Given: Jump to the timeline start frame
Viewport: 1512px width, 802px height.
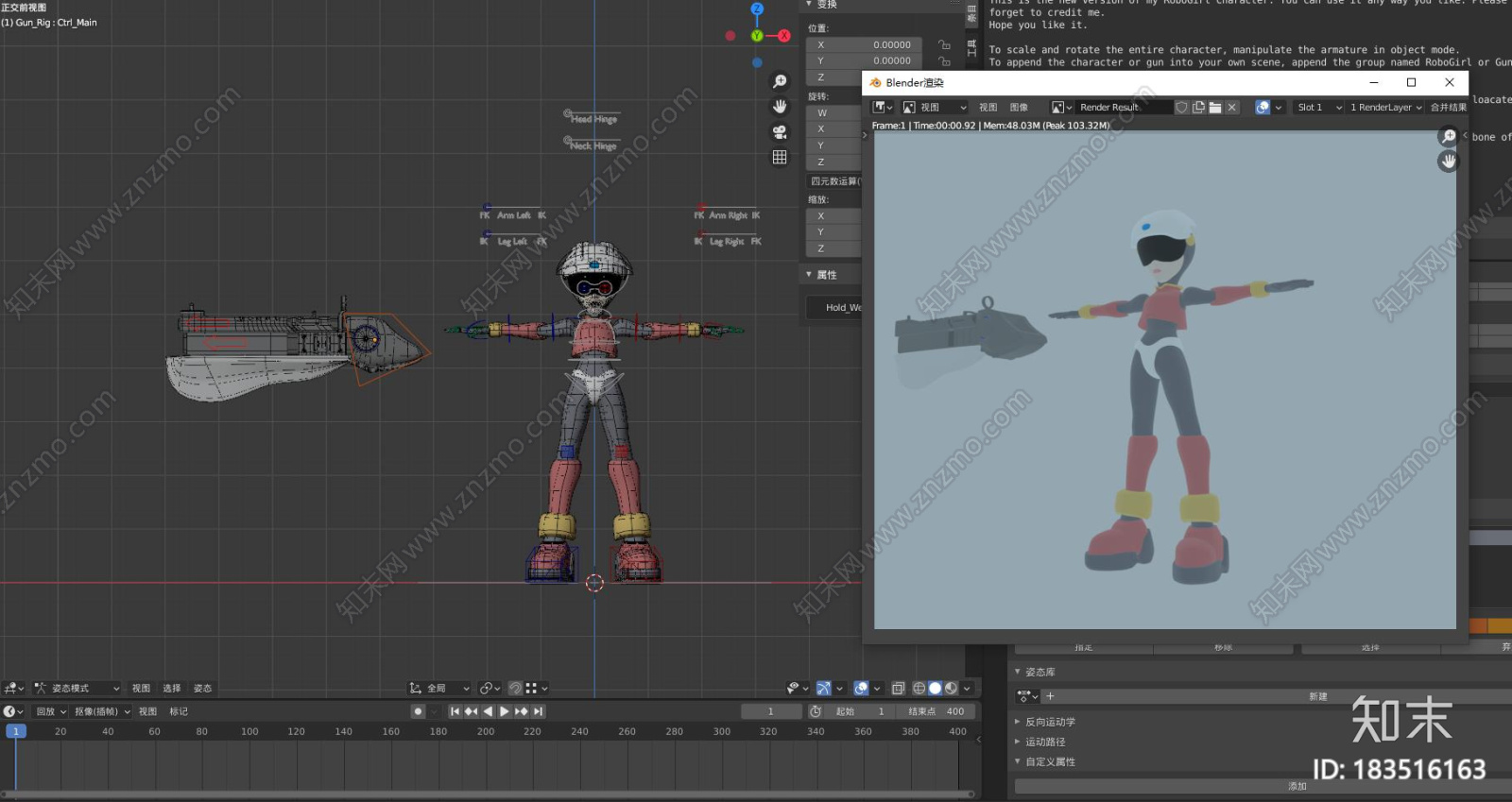Looking at the screenshot, I should pyautogui.click(x=455, y=711).
